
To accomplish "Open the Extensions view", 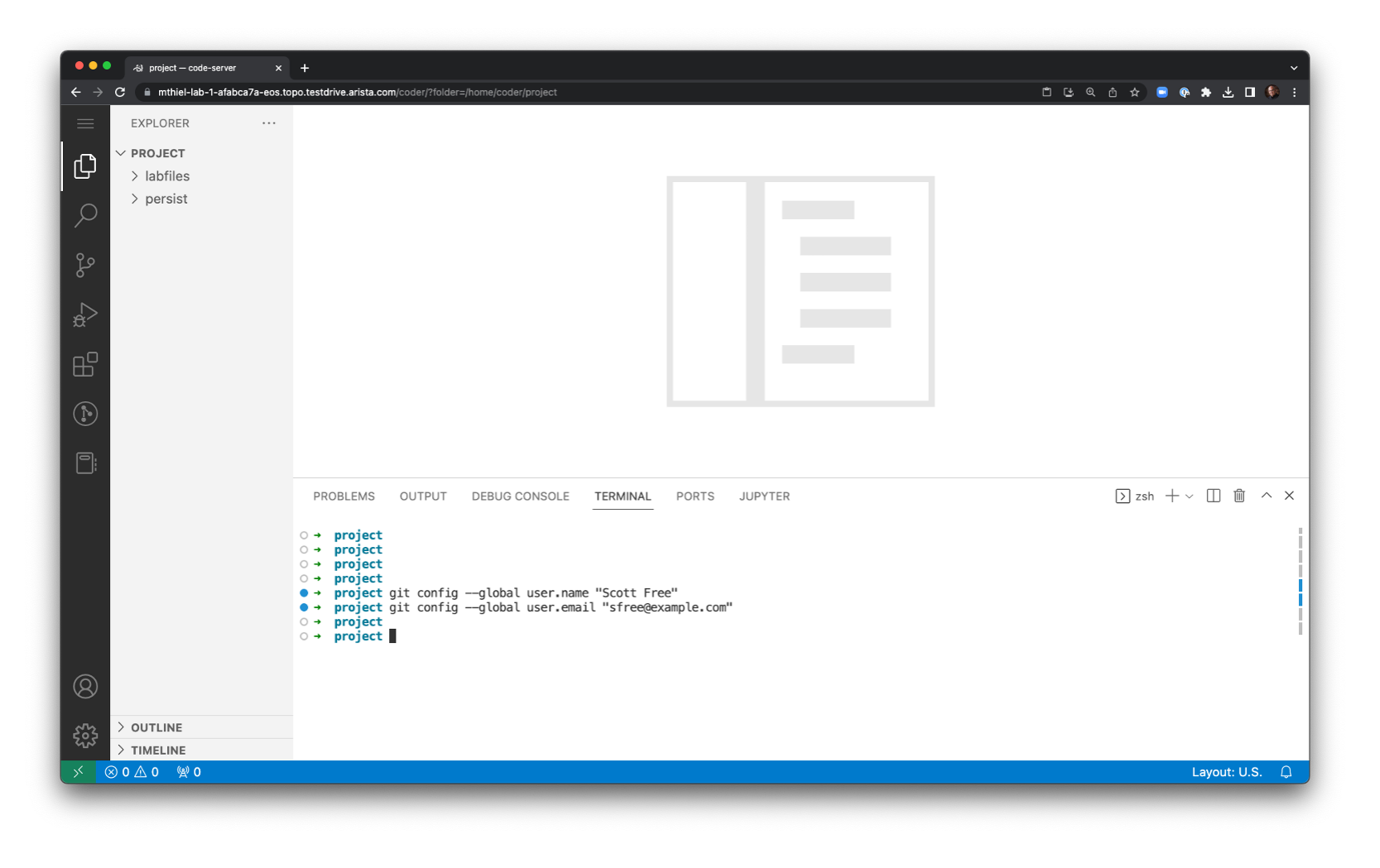I will point(85,364).
